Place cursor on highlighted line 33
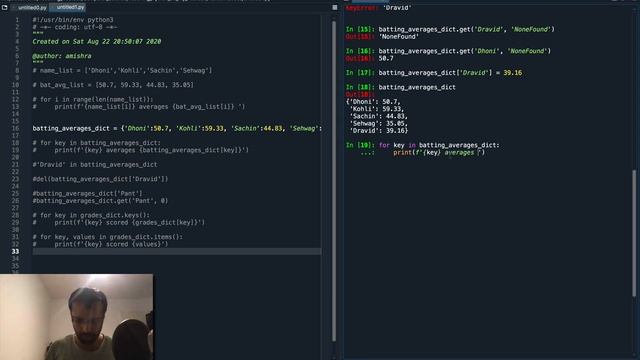640x360 pixels. coord(177,251)
